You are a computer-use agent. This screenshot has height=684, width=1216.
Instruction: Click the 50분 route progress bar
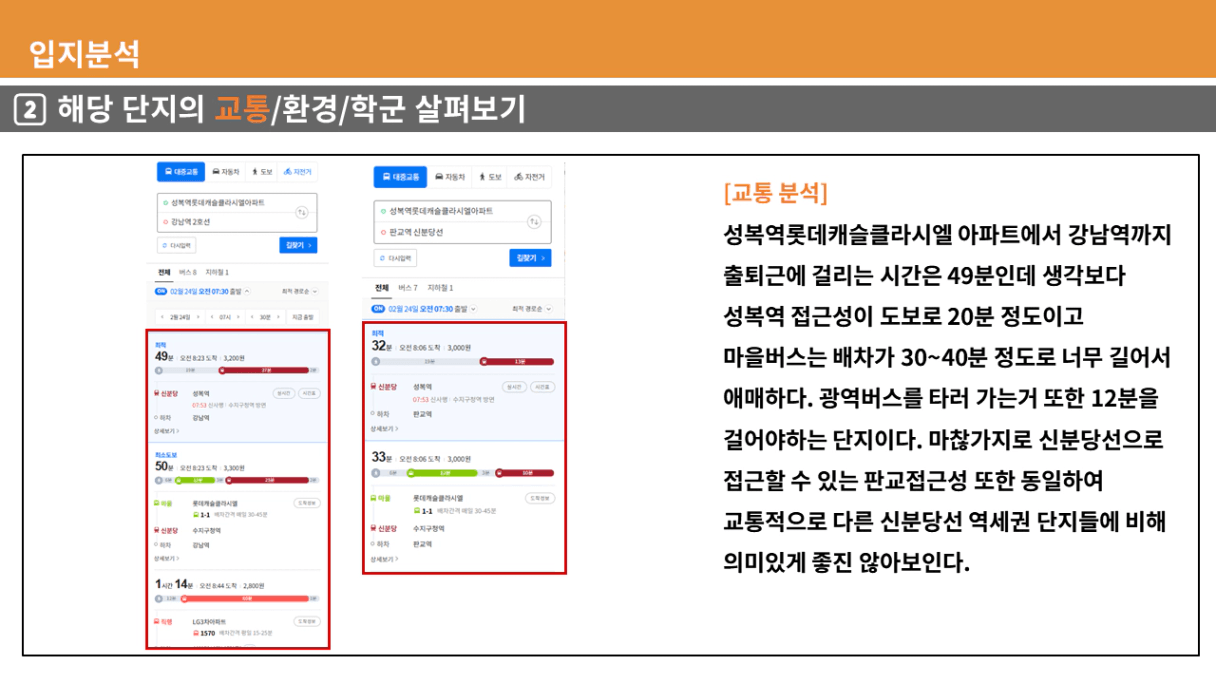coord(237,480)
